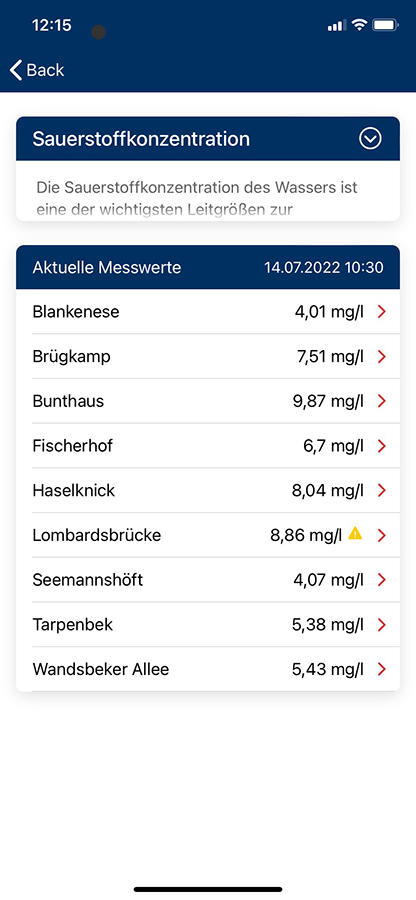
Task: Click the red arrow next to Brügkamp
Action: click(382, 356)
